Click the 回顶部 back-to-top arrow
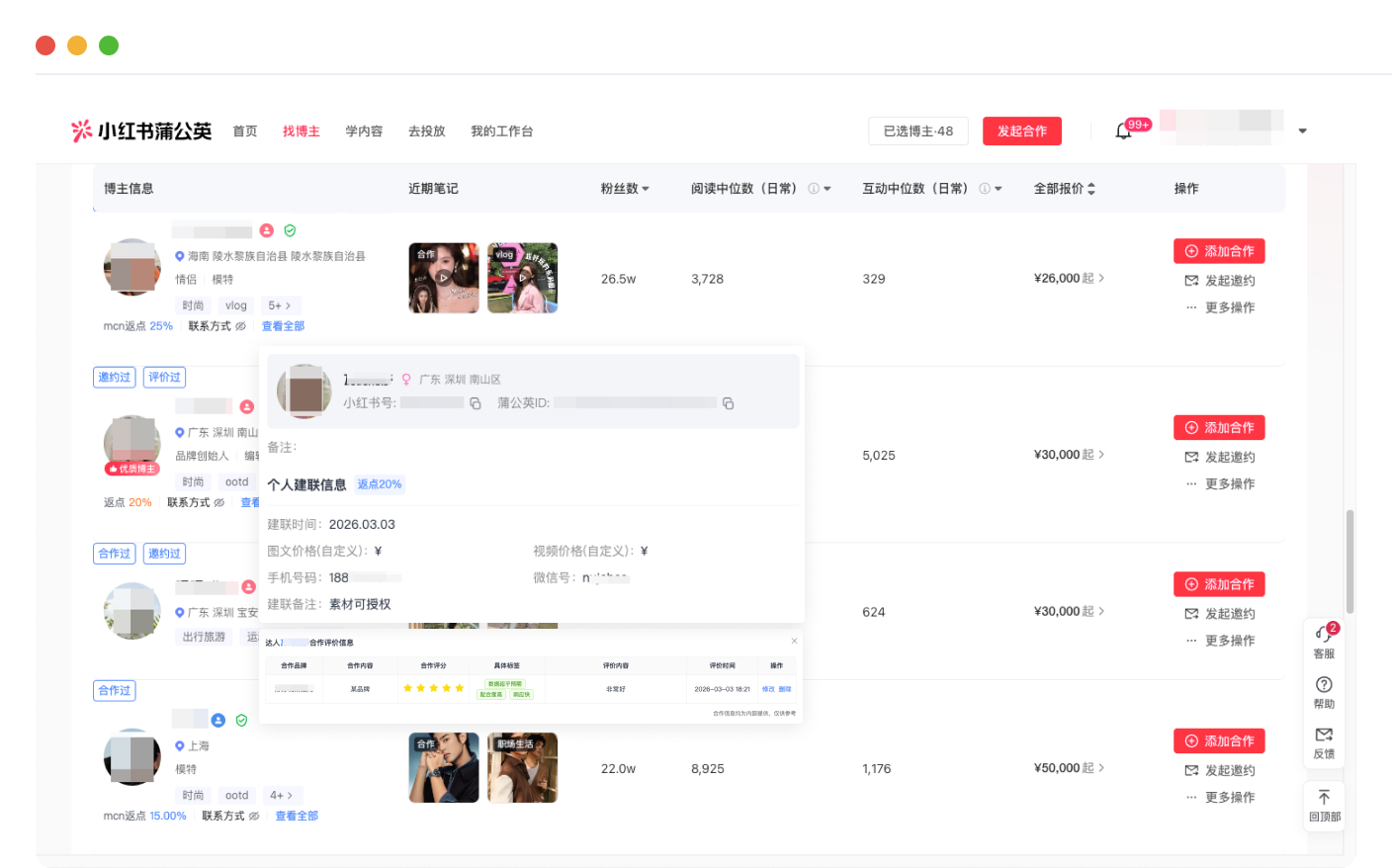The height and width of the screenshot is (868, 1392). tap(1324, 797)
